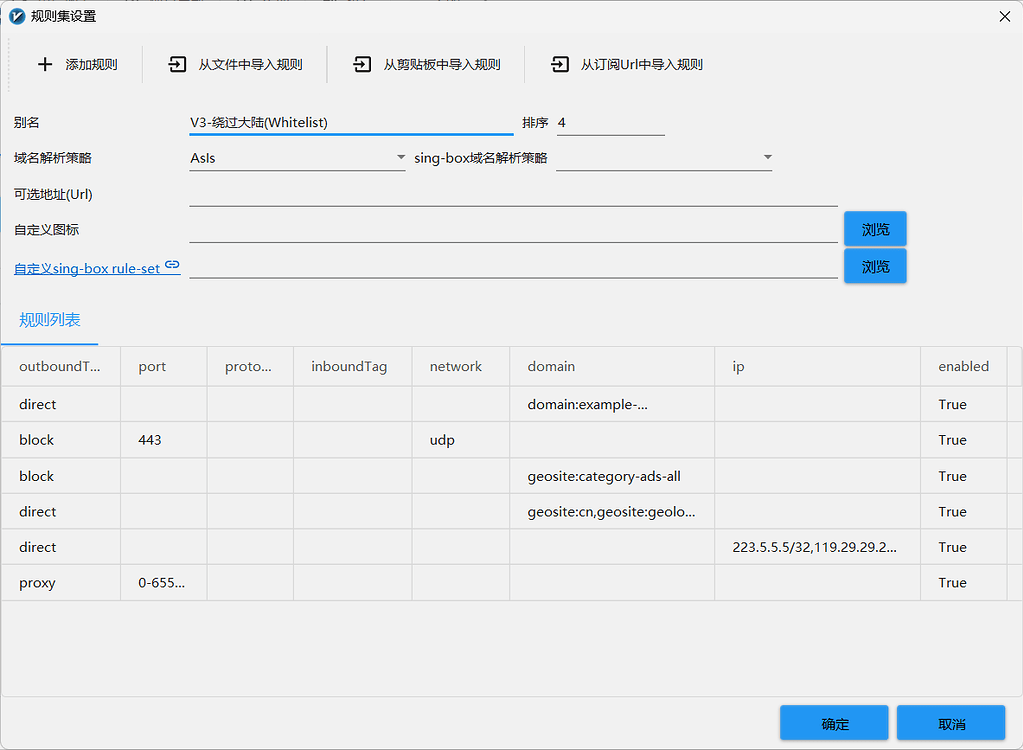Sort by the enabled column header
The height and width of the screenshot is (750, 1023).
(x=964, y=367)
